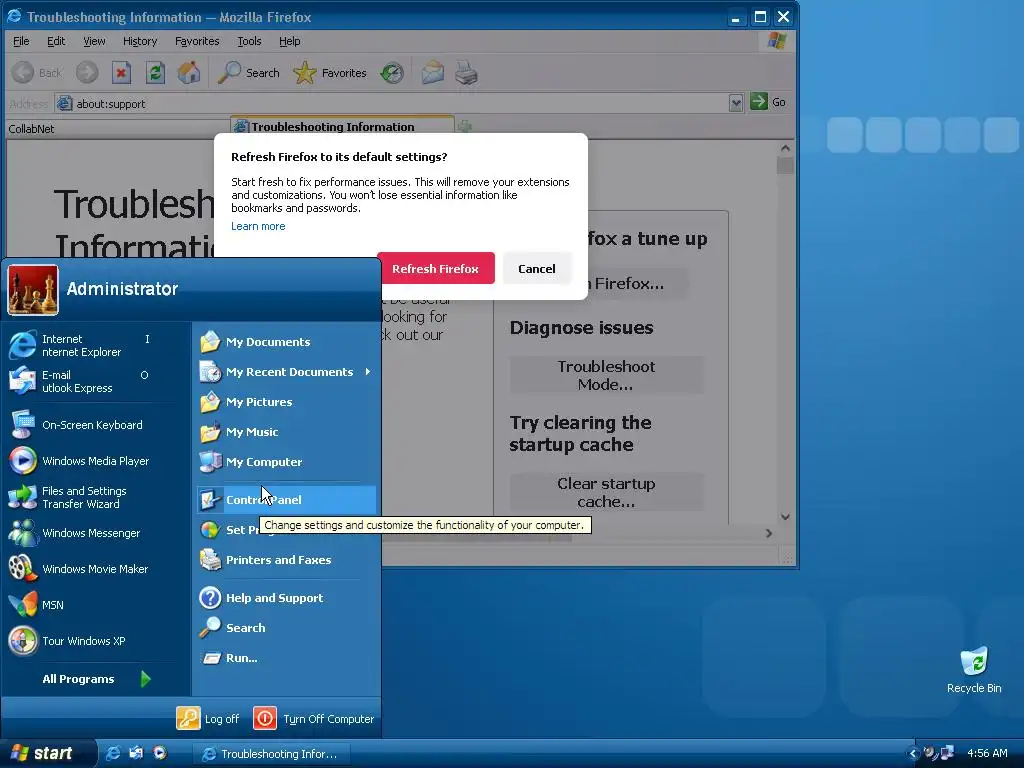Click Turn Off Computer button
Screen dimensions: 1024x768
tap(313, 718)
